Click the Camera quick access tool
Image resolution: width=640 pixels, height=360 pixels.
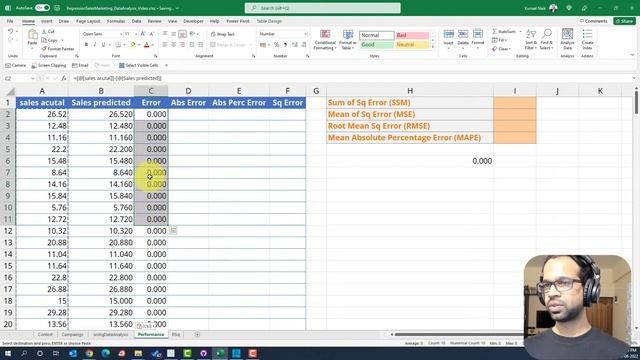tap(16, 65)
